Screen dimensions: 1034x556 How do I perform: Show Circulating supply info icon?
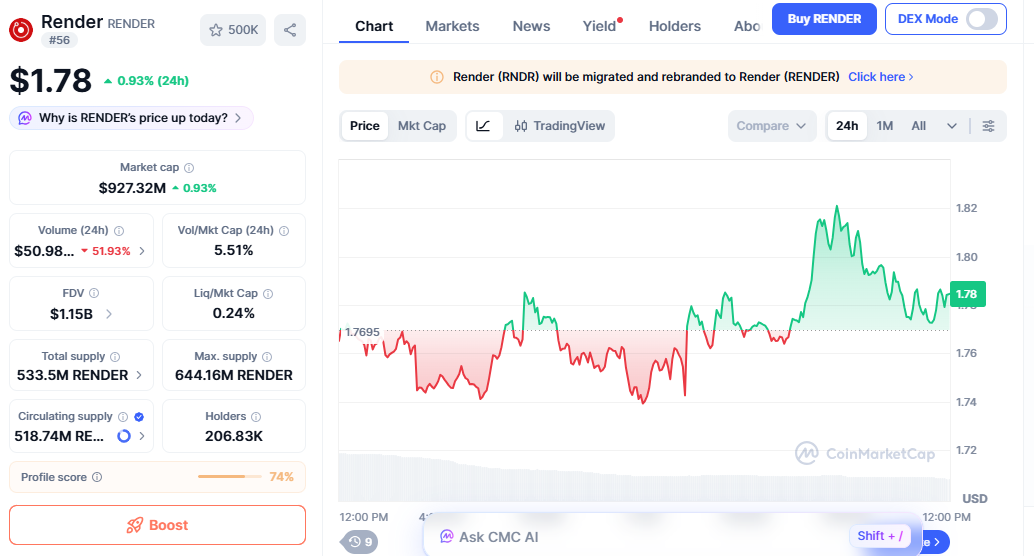(x=123, y=417)
